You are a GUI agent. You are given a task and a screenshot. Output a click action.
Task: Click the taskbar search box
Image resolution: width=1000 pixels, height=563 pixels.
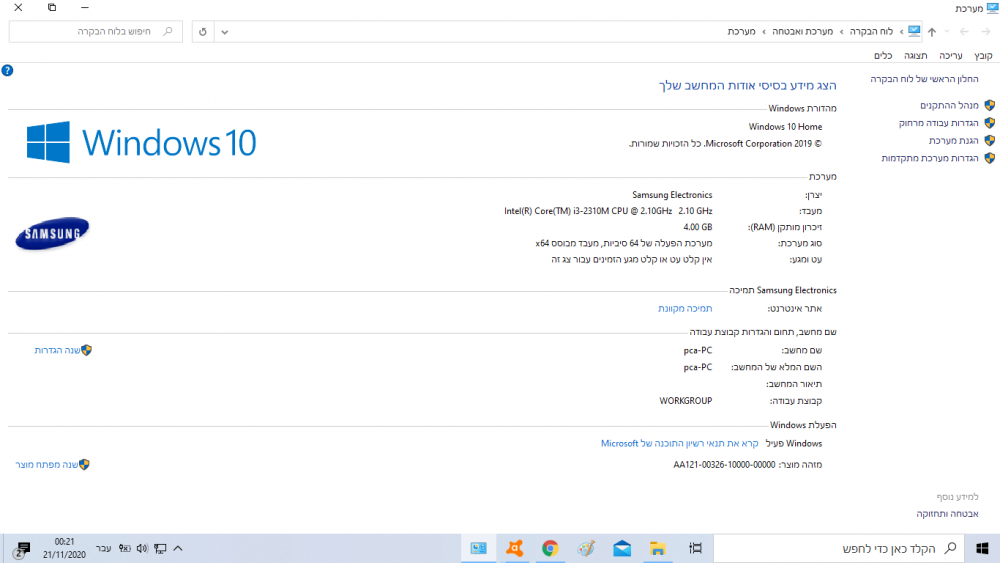pos(839,548)
